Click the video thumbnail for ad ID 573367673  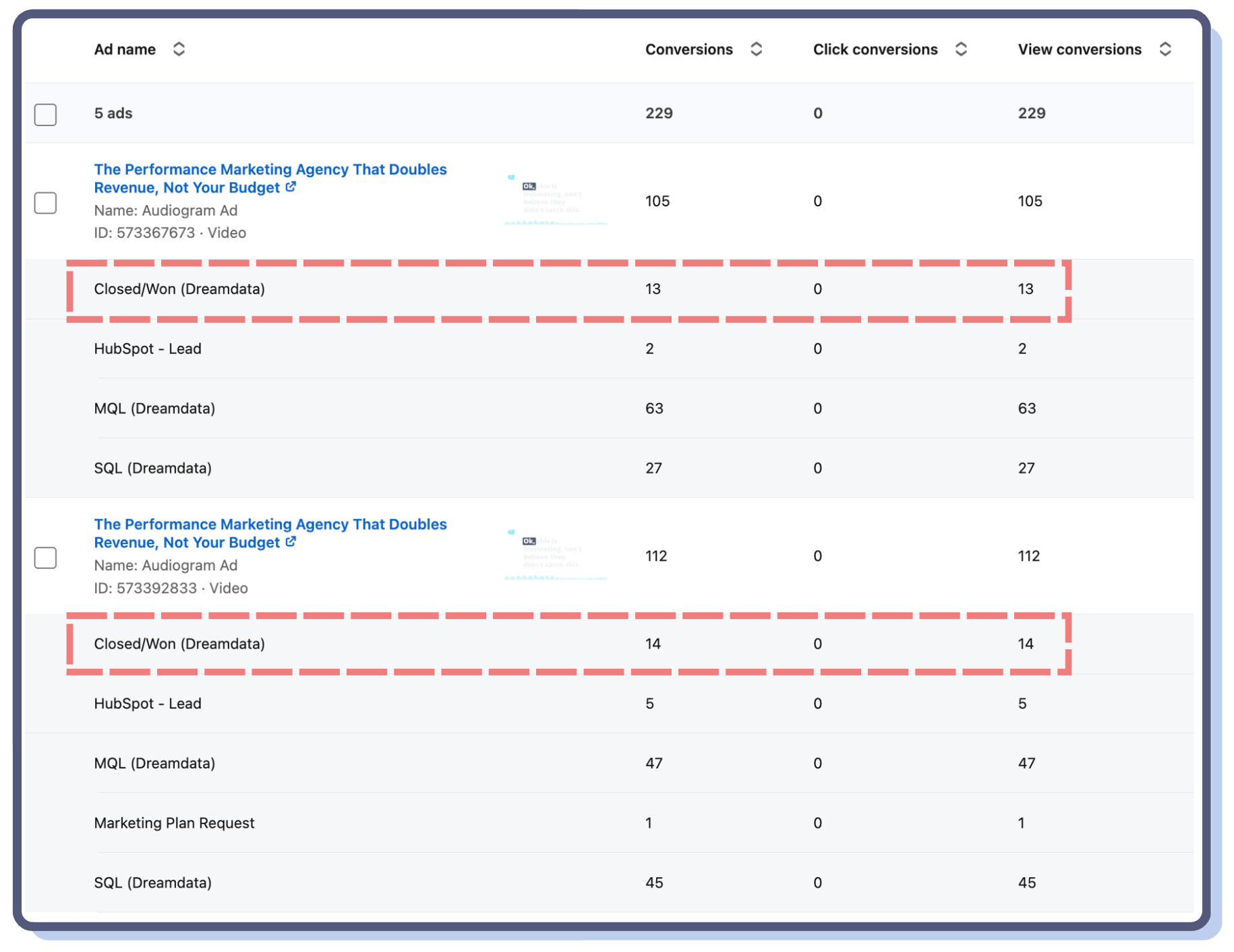click(x=556, y=200)
